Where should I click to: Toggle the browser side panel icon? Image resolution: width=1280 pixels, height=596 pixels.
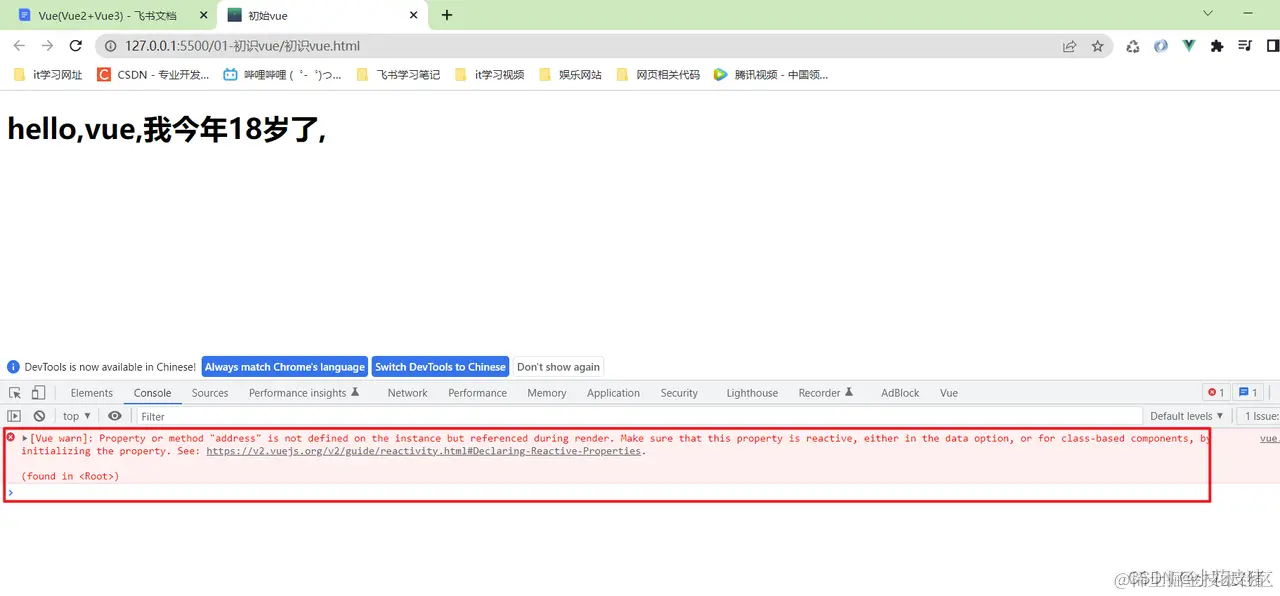tap(1273, 46)
